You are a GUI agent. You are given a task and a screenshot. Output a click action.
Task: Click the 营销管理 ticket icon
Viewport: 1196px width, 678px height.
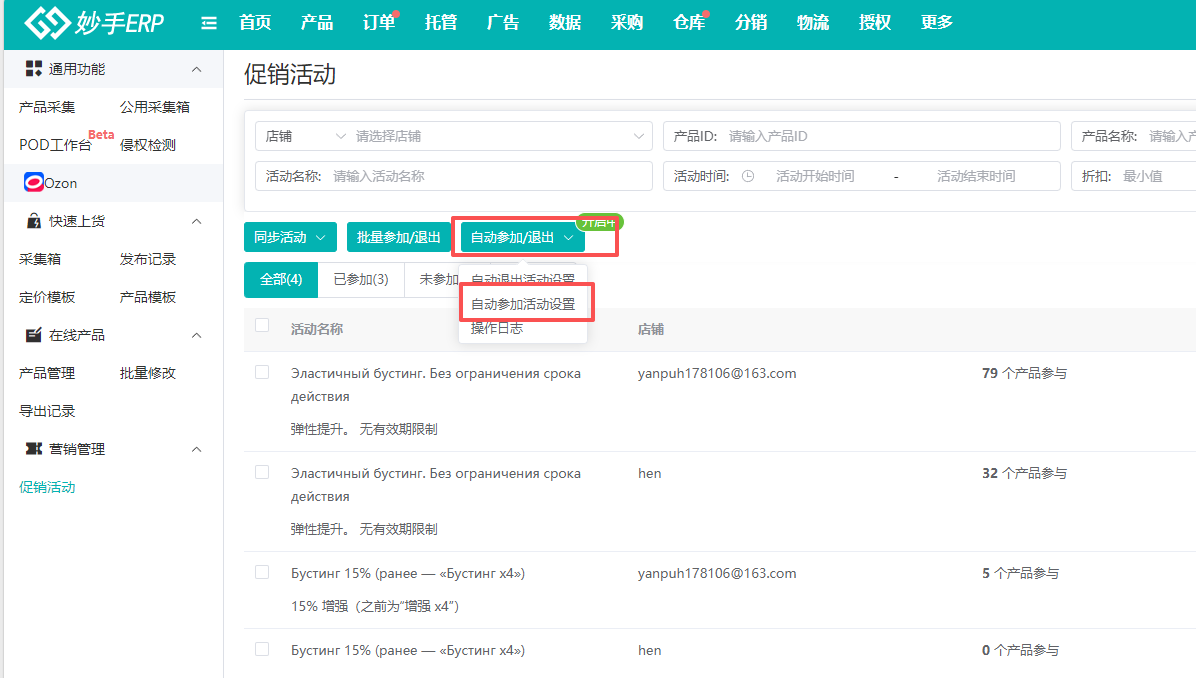point(34,449)
